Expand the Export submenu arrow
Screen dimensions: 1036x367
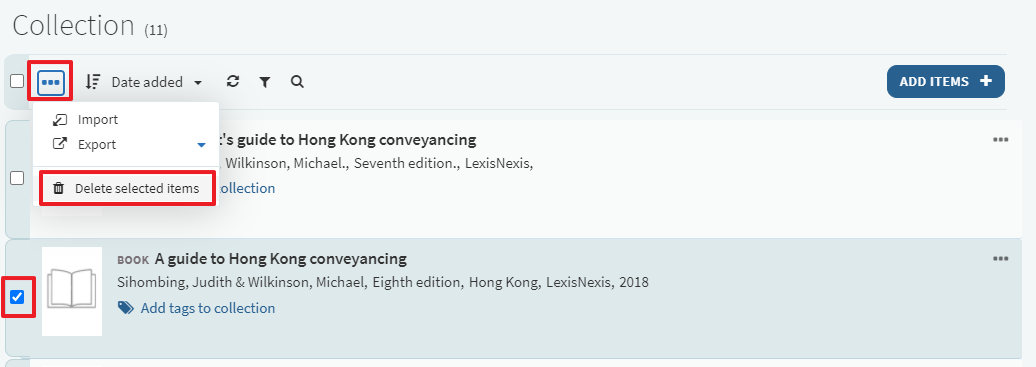[202, 145]
